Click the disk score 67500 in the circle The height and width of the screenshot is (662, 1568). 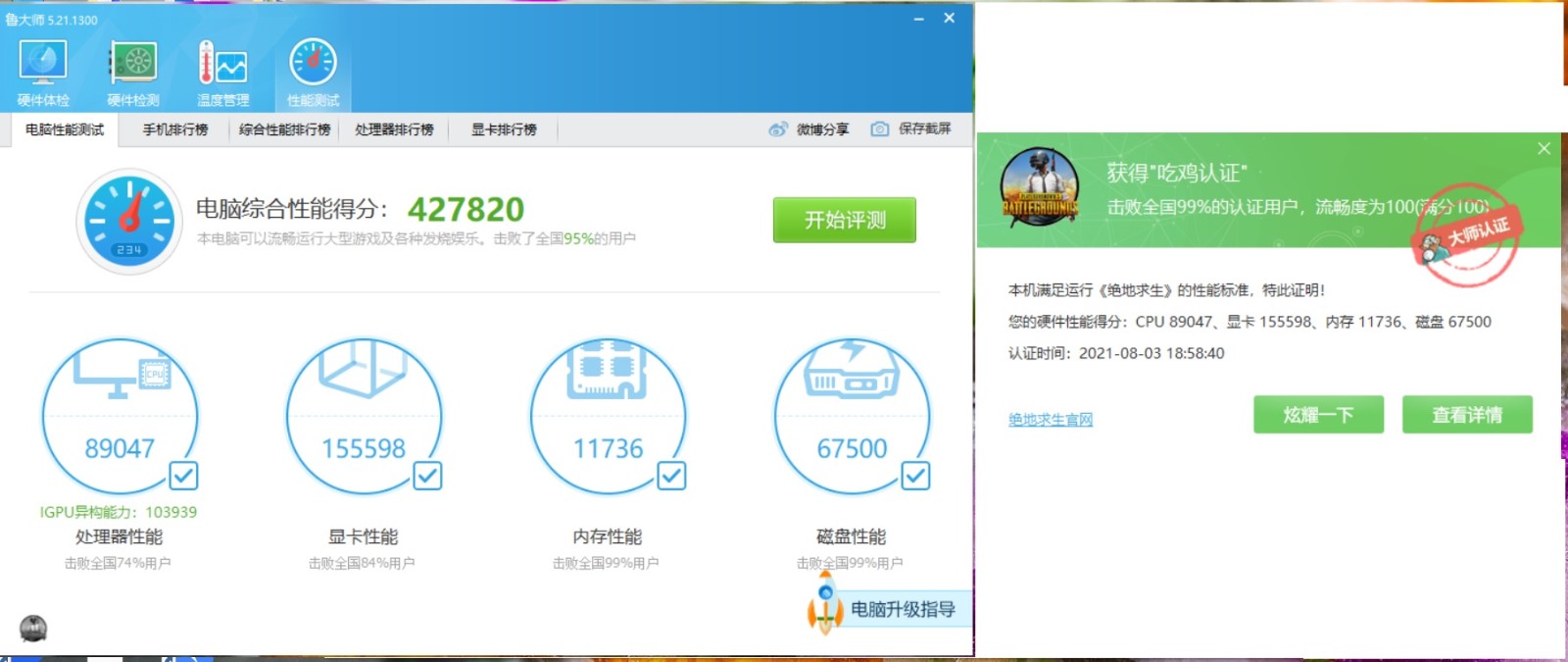(x=852, y=448)
